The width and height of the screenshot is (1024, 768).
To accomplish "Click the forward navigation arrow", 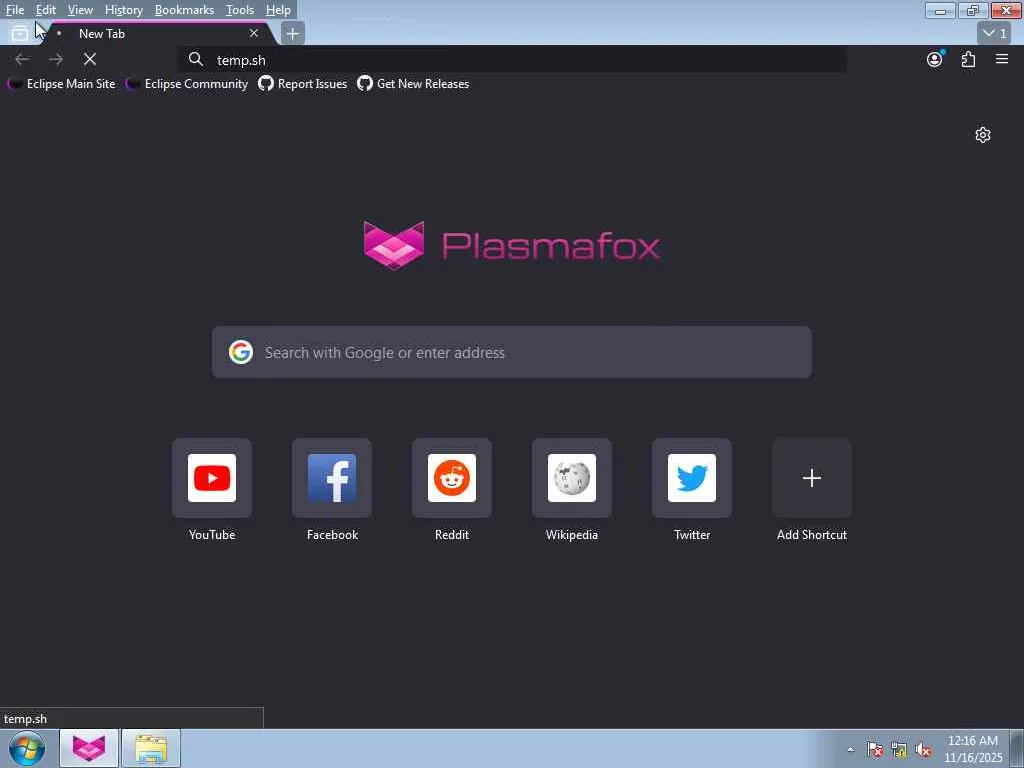I will pyautogui.click(x=56, y=59).
